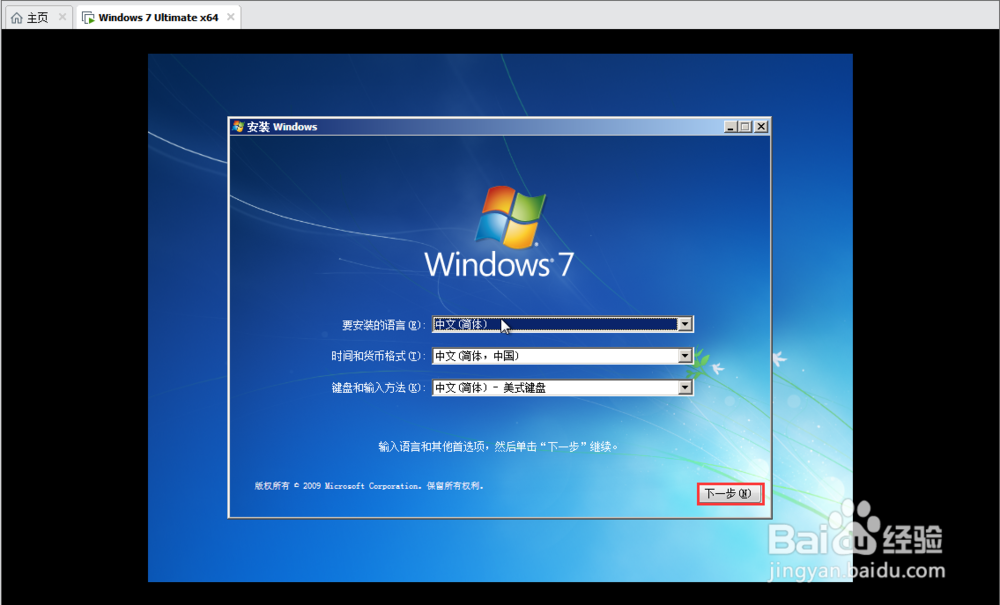Click the VM icon on Windows 7 tab
The height and width of the screenshot is (605, 1000).
point(88,18)
